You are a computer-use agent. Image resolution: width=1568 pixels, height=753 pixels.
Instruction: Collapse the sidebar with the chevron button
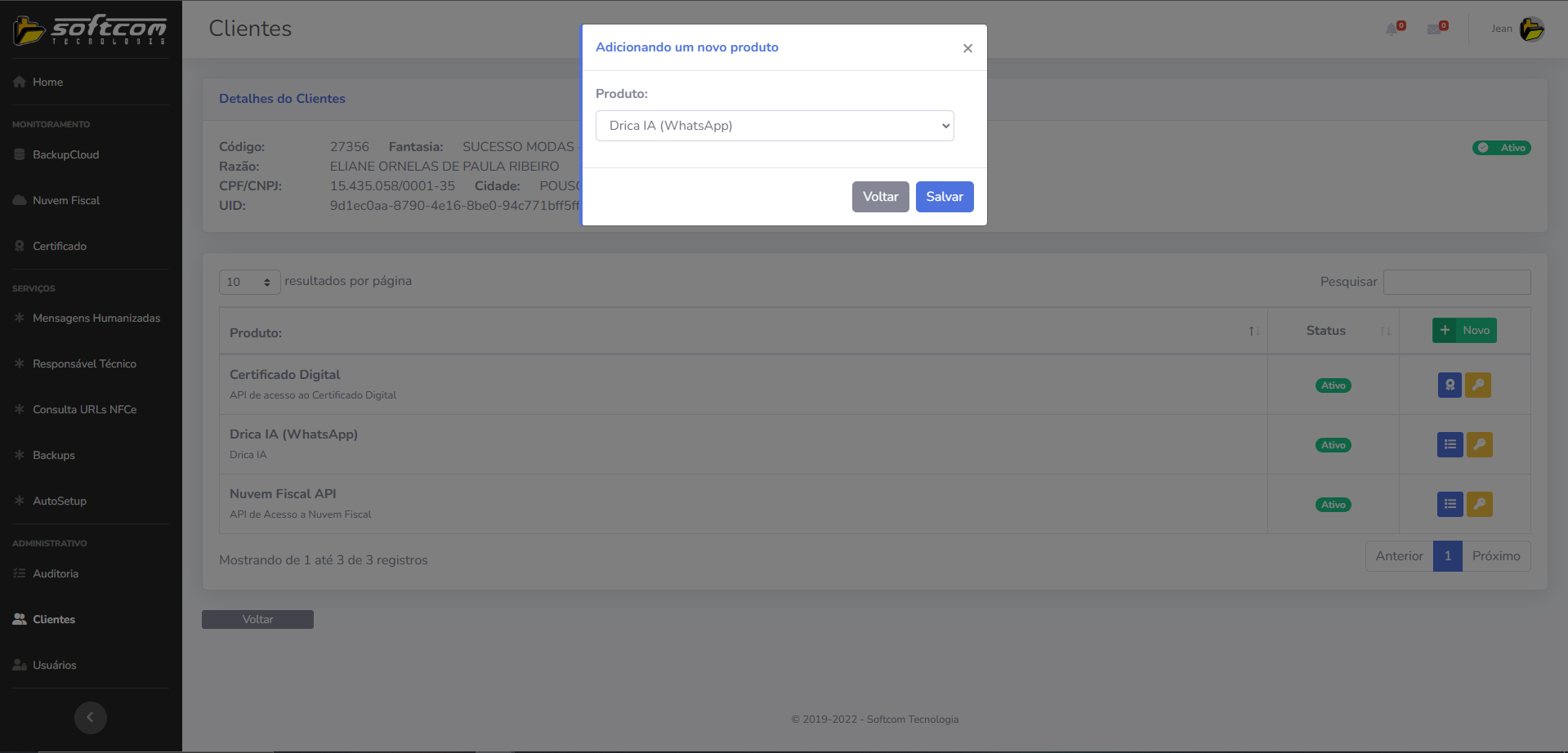coord(91,718)
